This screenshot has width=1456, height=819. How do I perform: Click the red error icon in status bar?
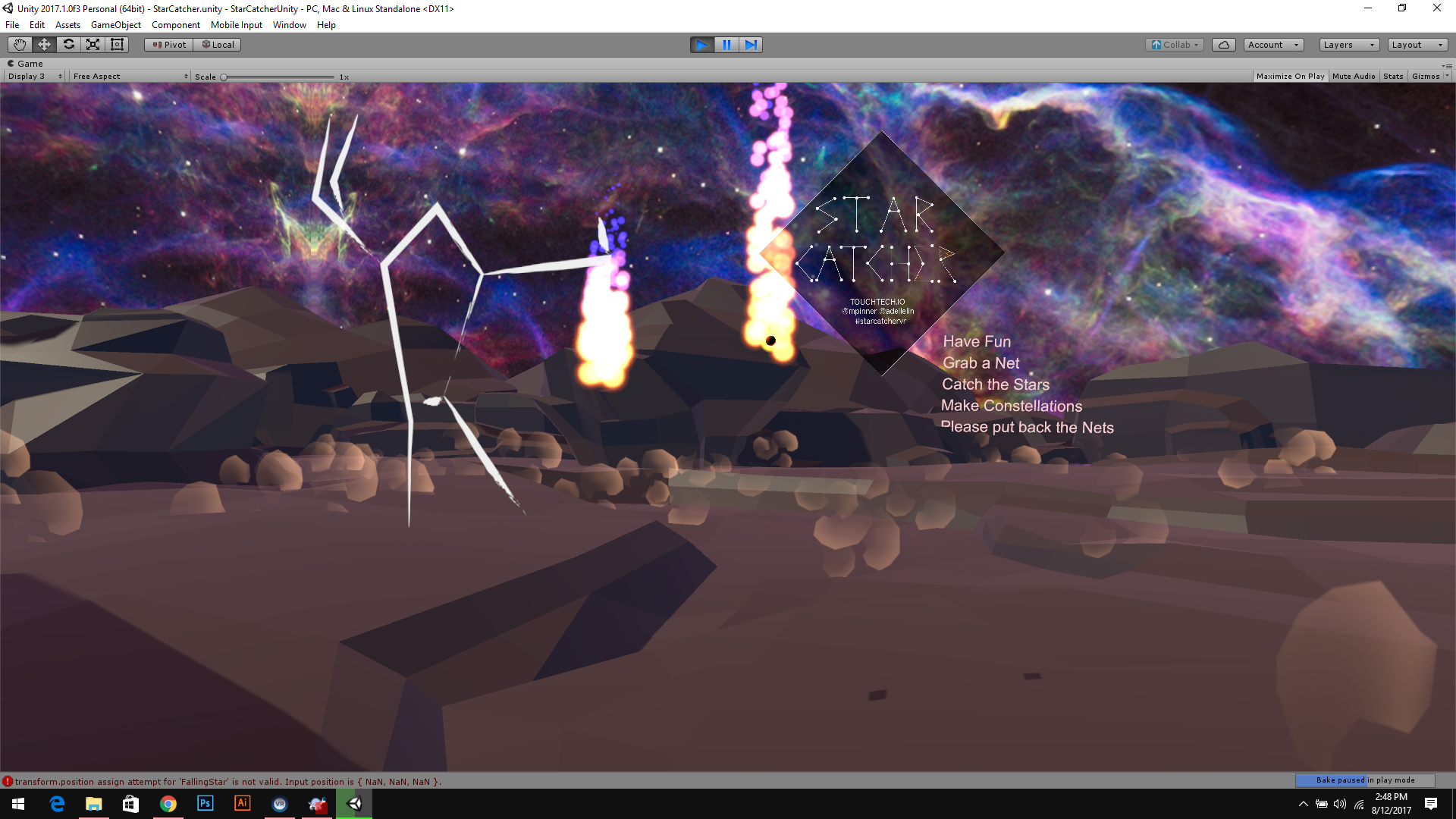click(7, 781)
